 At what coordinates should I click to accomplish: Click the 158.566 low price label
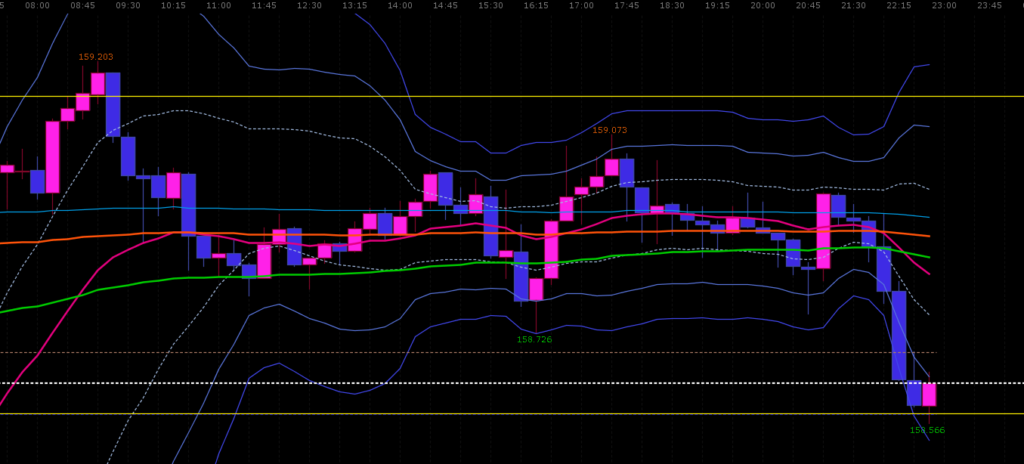(927, 430)
